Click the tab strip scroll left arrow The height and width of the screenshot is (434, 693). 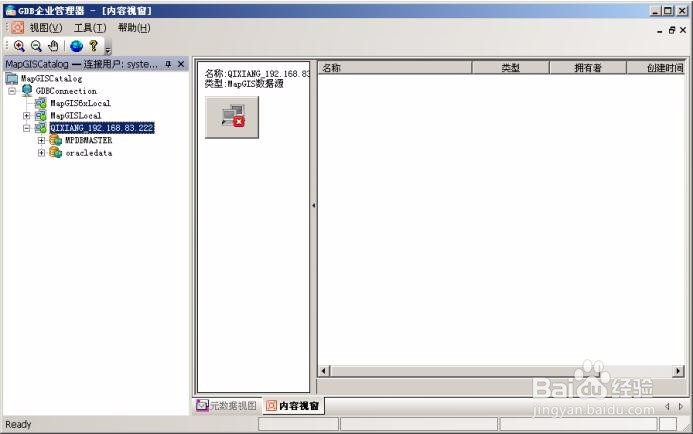[x=667, y=406]
